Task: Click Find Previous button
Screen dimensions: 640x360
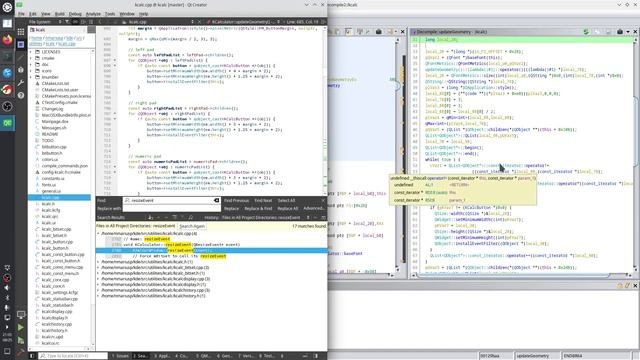Action: [x=236, y=200]
